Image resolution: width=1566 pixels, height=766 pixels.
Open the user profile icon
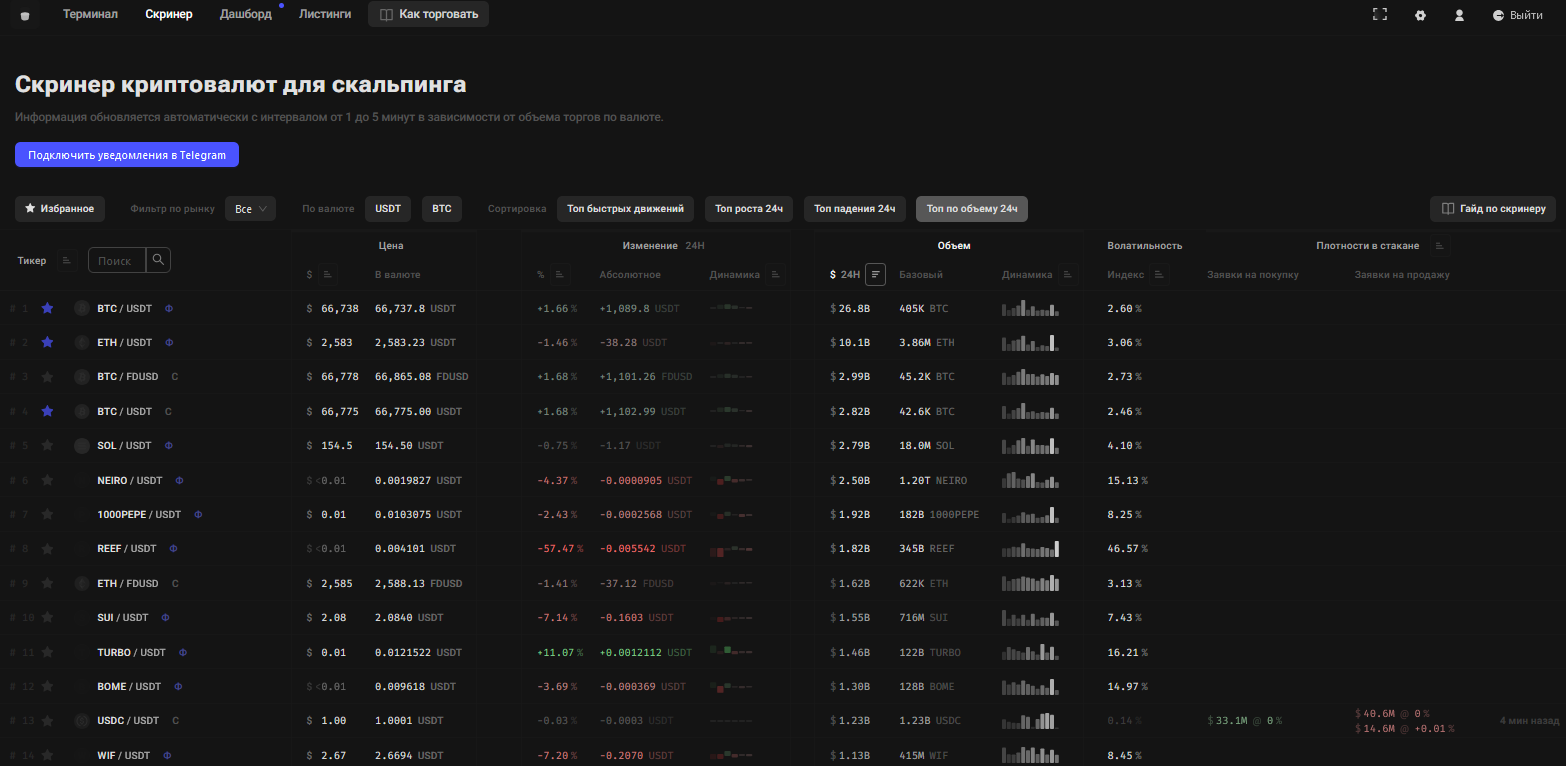[x=1459, y=15]
